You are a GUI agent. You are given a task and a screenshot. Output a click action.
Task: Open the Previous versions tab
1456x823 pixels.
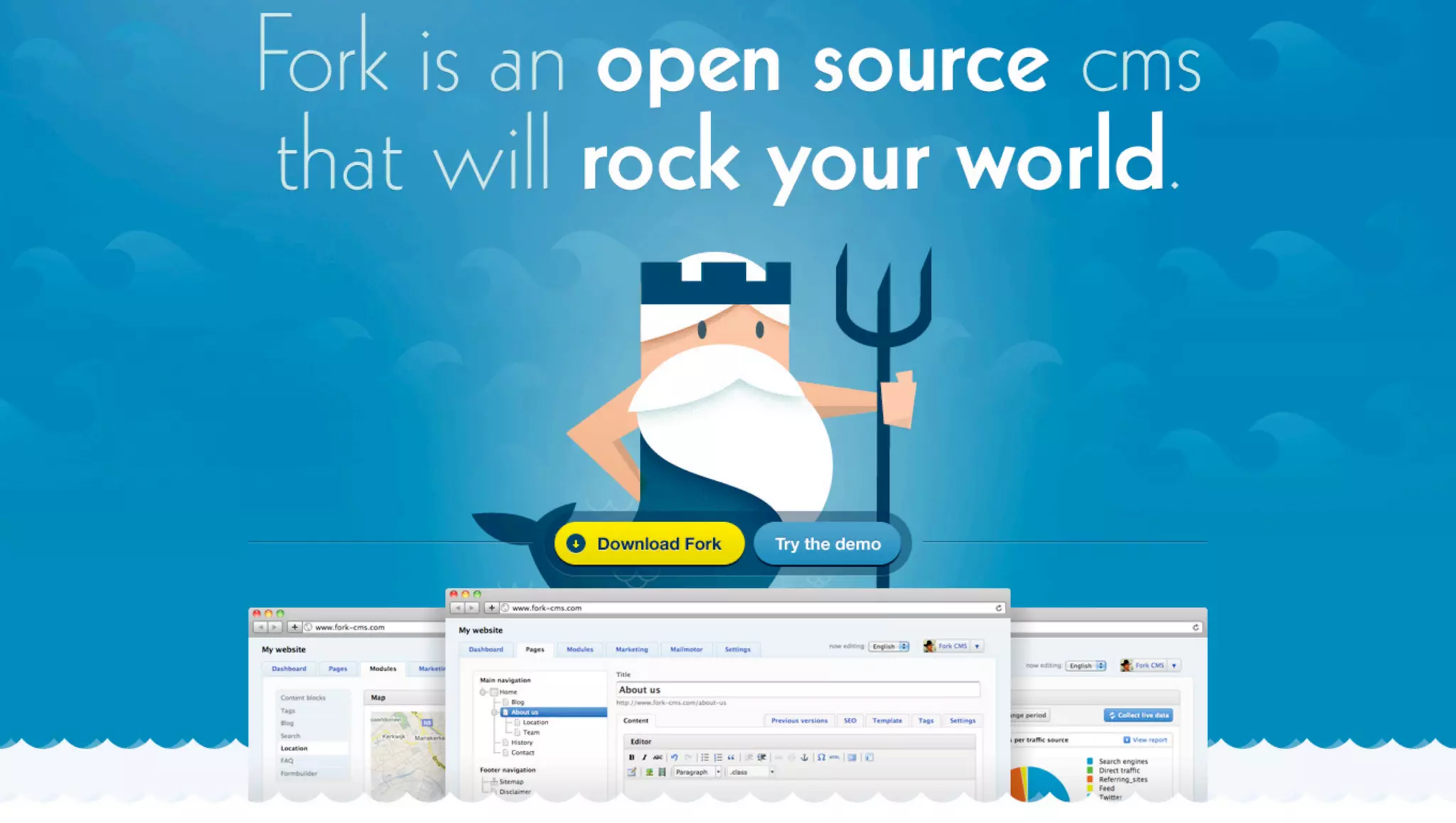(799, 721)
